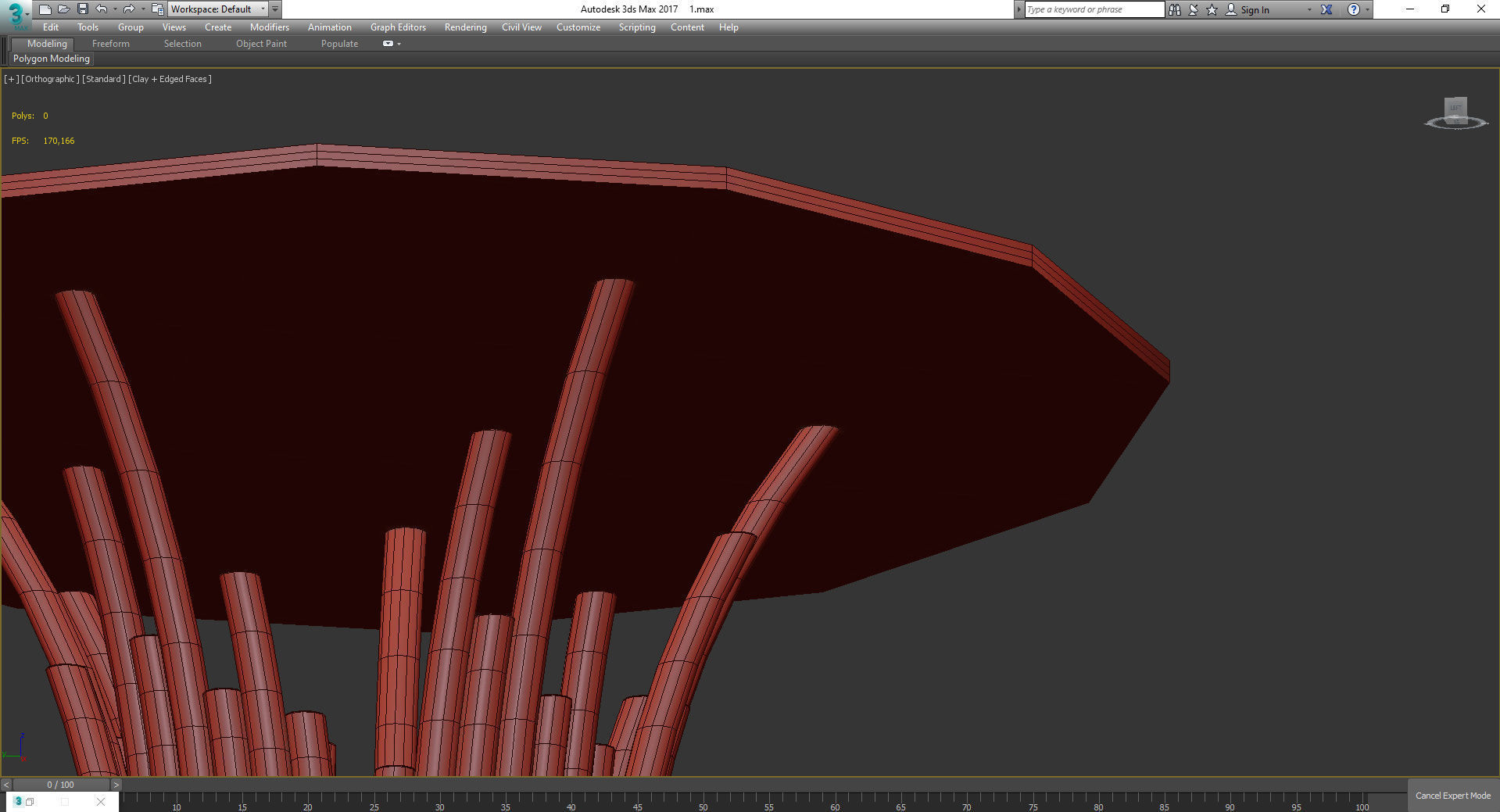1500x812 pixels.
Task: Undo the last action with Undo arrow
Action: pos(102,9)
